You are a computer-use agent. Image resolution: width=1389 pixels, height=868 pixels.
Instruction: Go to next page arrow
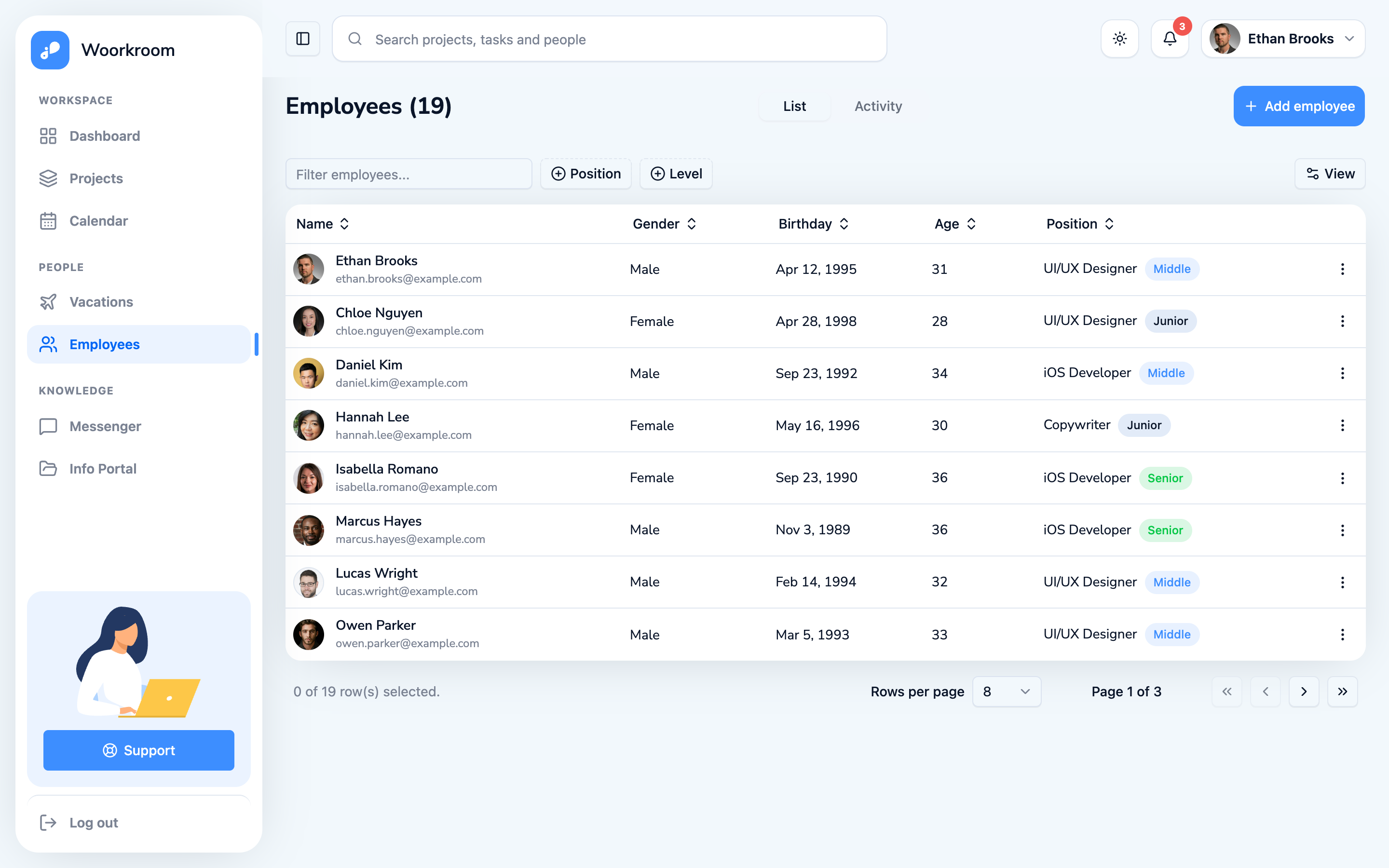[1304, 692]
